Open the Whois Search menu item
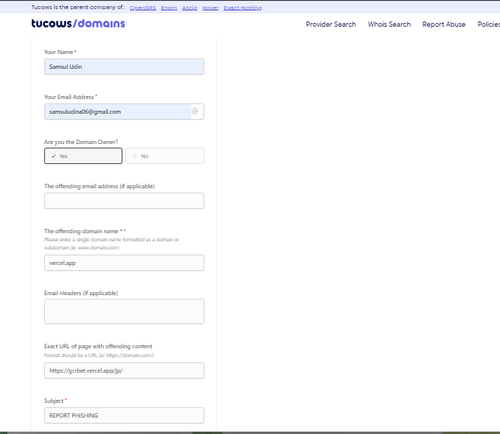500x434 pixels. pyautogui.click(x=389, y=24)
